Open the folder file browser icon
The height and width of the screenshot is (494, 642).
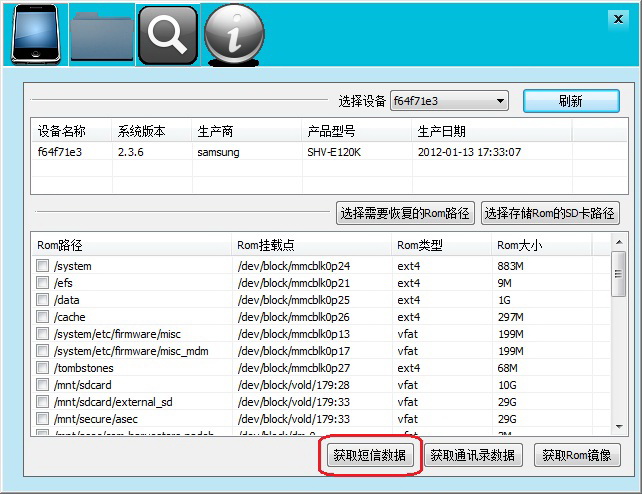[x=100, y=34]
